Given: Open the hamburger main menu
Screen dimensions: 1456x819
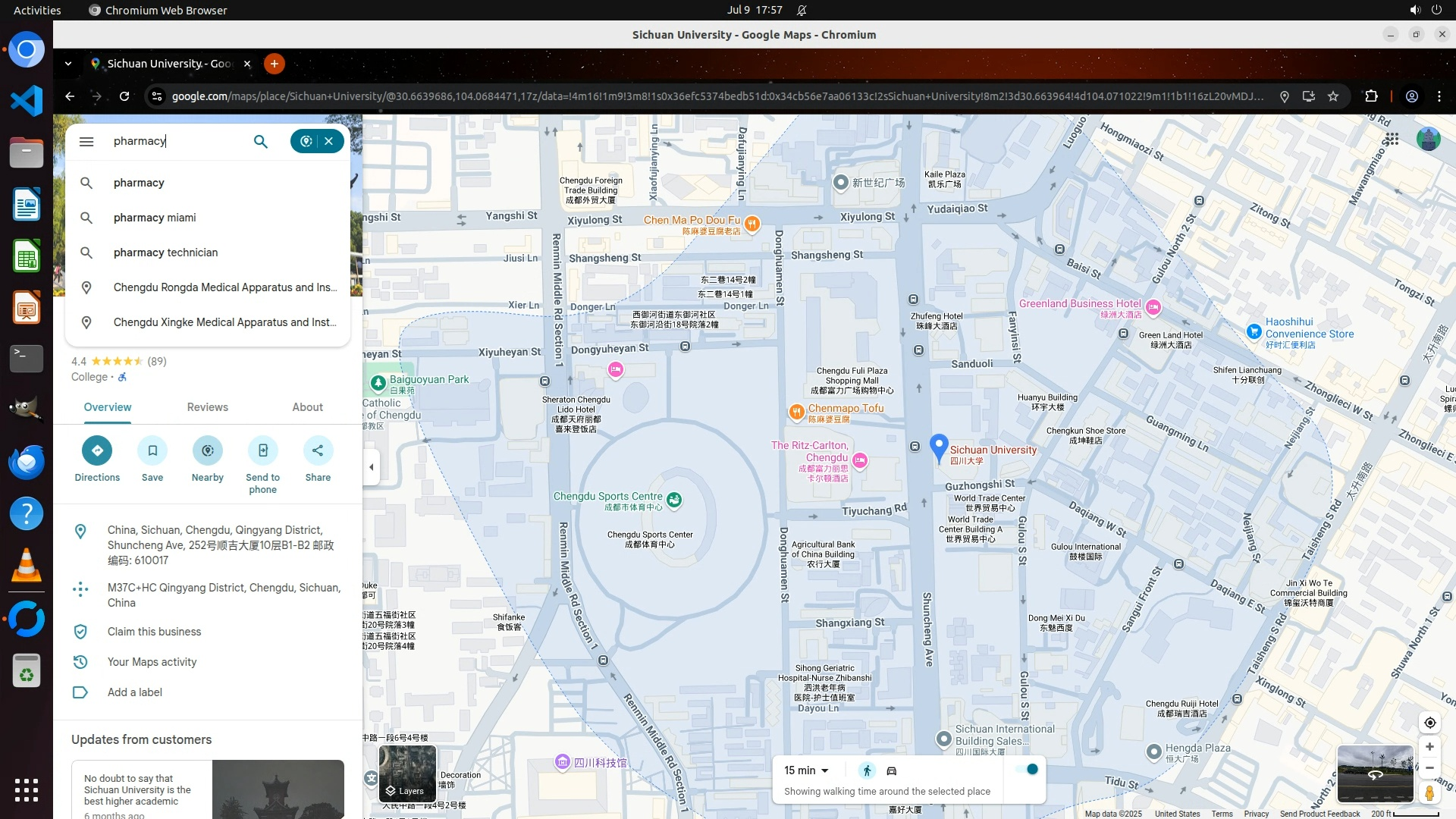Looking at the screenshot, I should [x=86, y=141].
